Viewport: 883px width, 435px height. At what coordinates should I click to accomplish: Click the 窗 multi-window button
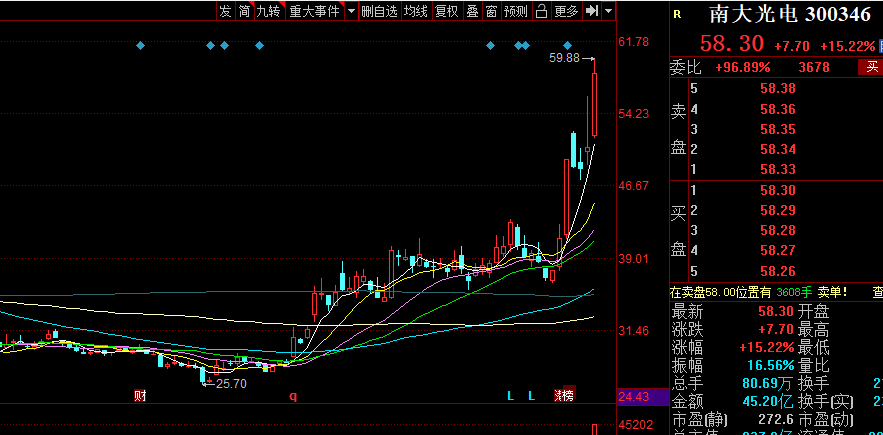pyautogui.click(x=491, y=11)
